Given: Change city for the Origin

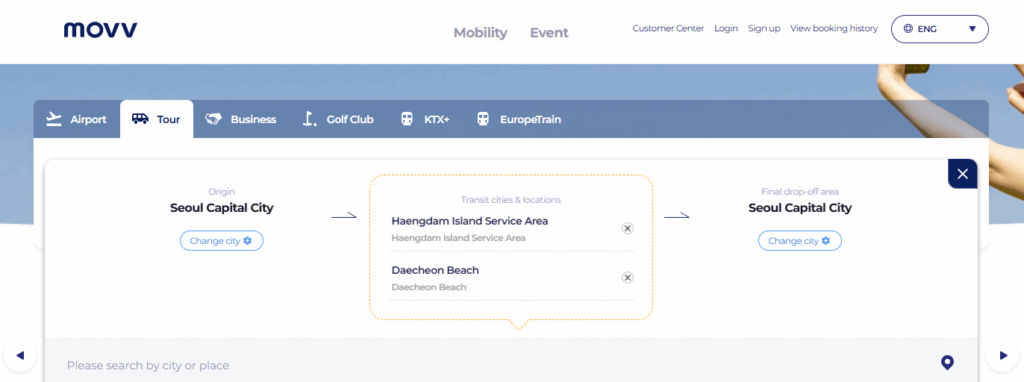Looking at the screenshot, I should (221, 241).
